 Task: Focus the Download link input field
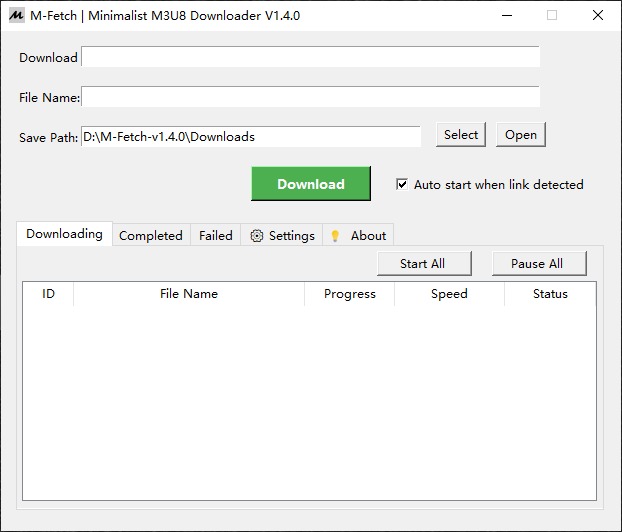pyautogui.click(x=311, y=57)
